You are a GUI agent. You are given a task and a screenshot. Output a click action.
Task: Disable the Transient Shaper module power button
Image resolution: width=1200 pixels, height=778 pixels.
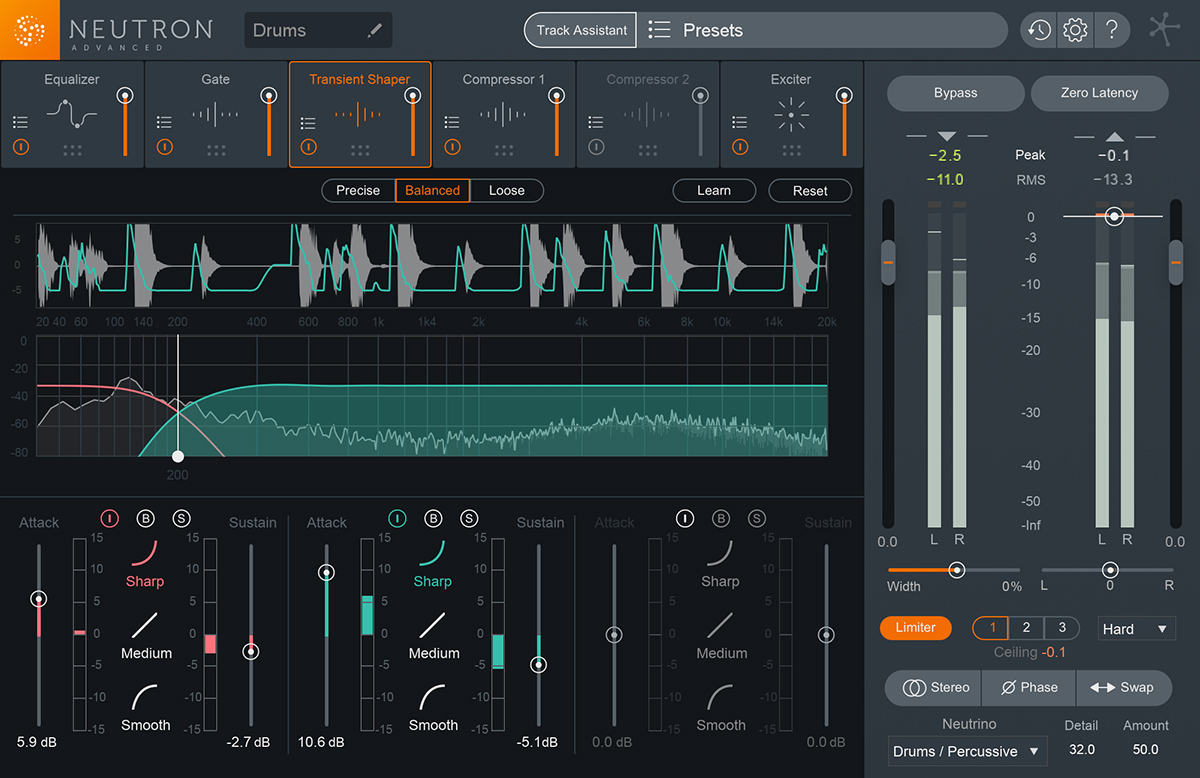click(309, 147)
